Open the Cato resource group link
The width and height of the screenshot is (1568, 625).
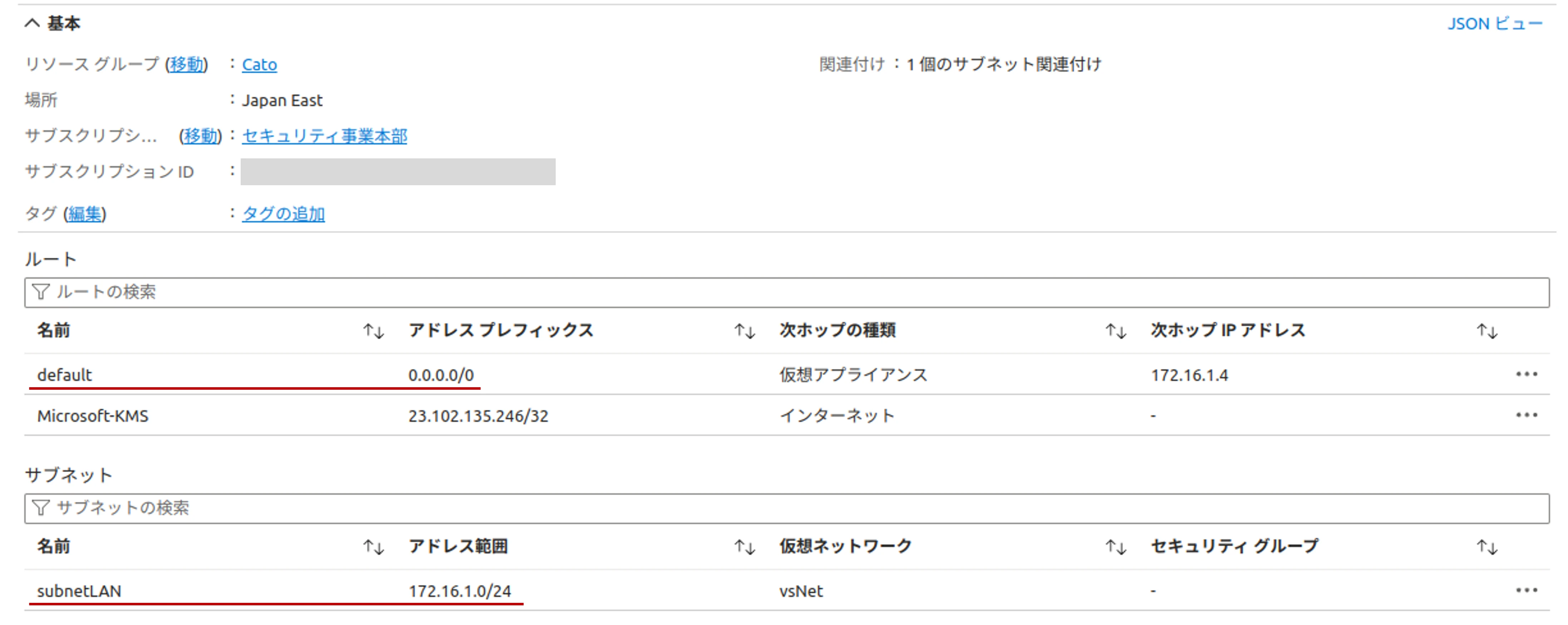click(259, 64)
